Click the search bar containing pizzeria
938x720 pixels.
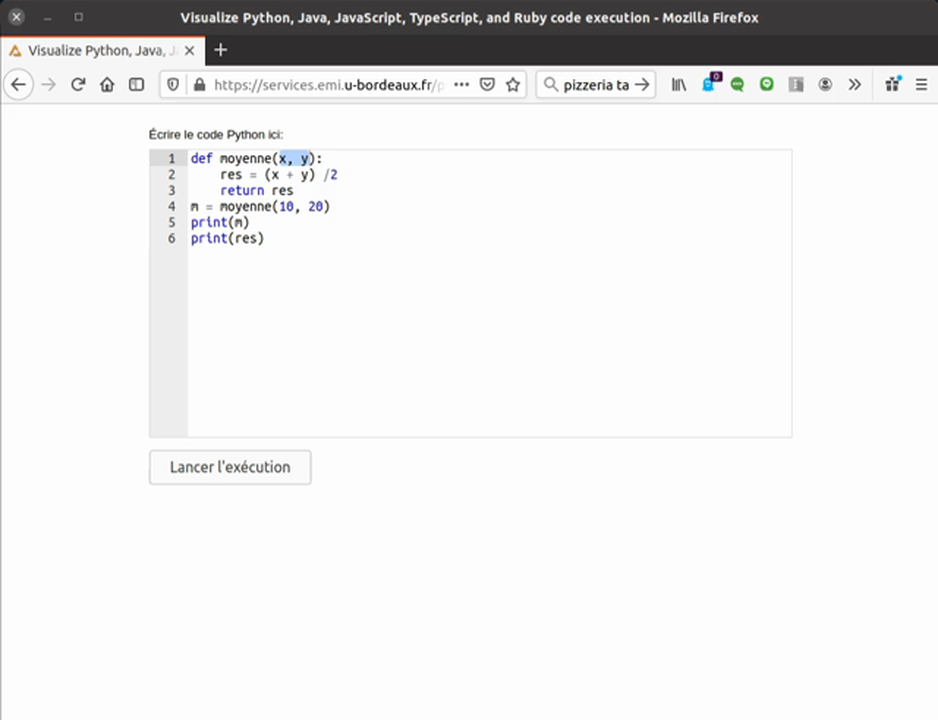pos(588,85)
